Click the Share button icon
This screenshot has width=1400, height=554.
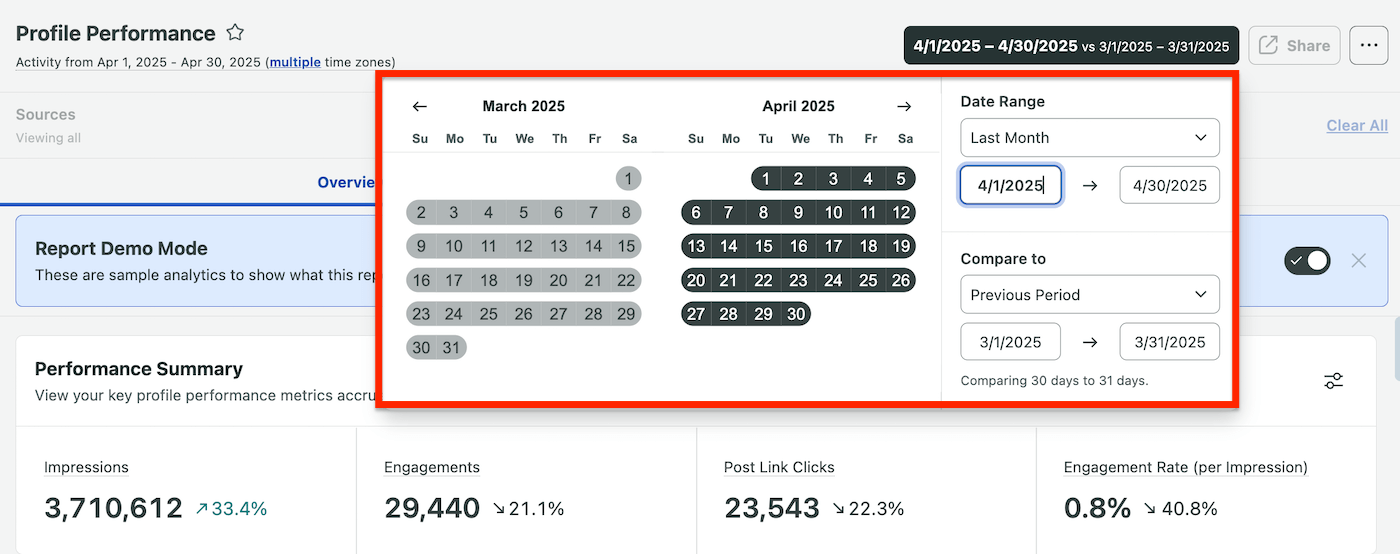coord(1268,45)
